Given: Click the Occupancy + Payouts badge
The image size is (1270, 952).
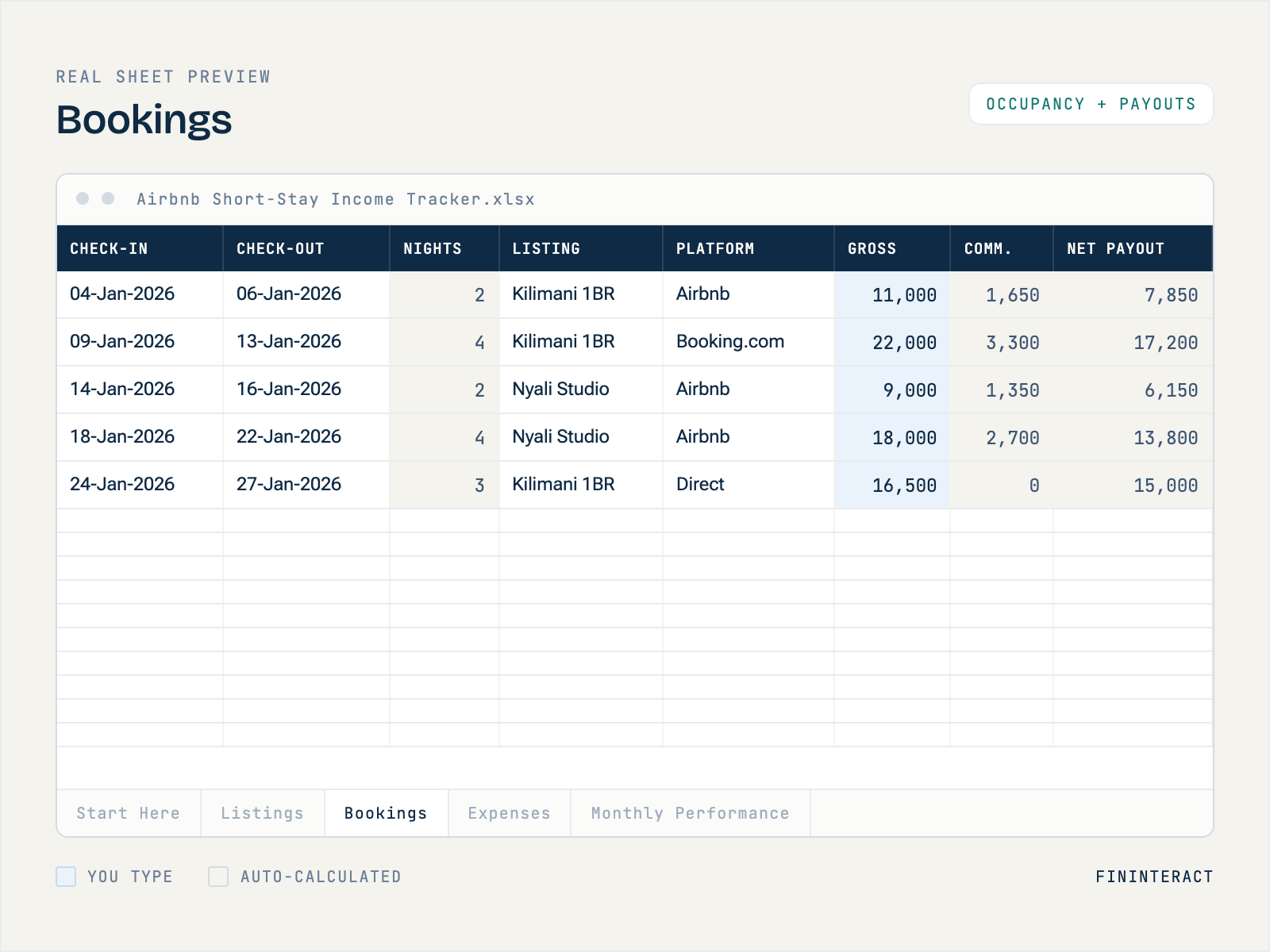Looking at the screenshot, I should pos(1091,104).
